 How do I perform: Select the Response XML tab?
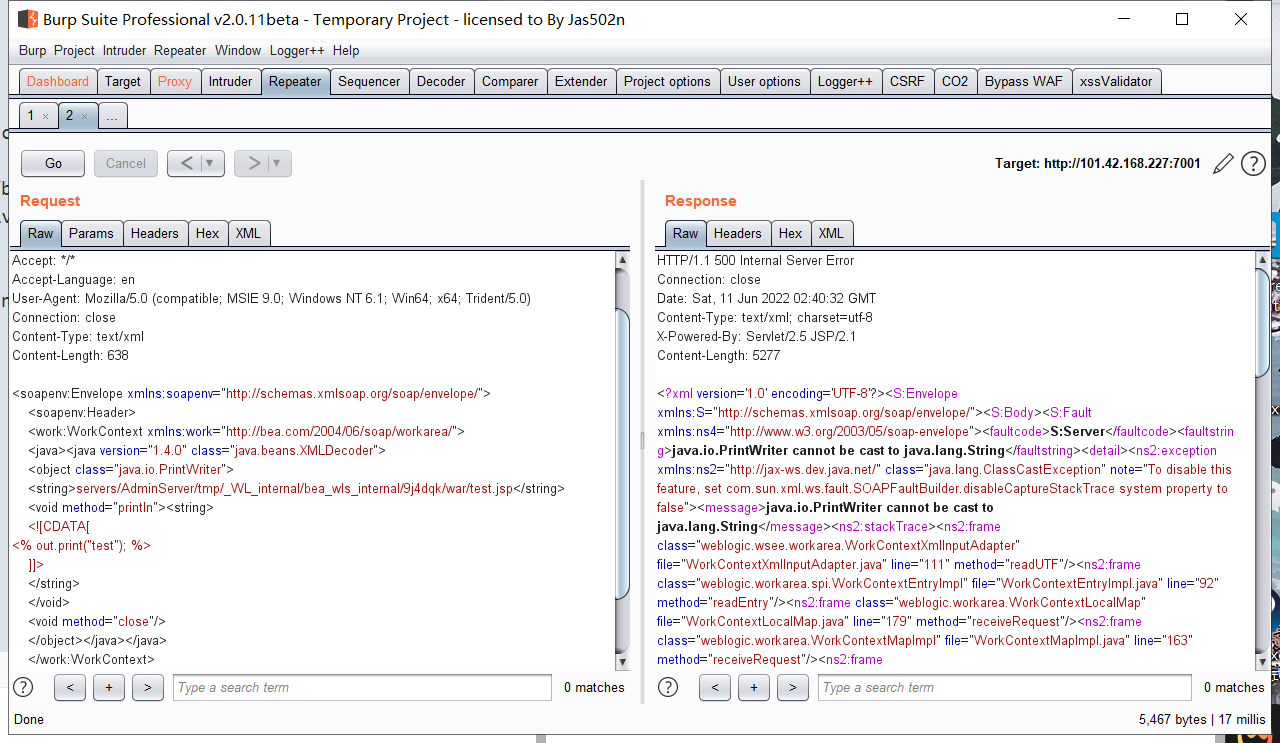point(831,233)
